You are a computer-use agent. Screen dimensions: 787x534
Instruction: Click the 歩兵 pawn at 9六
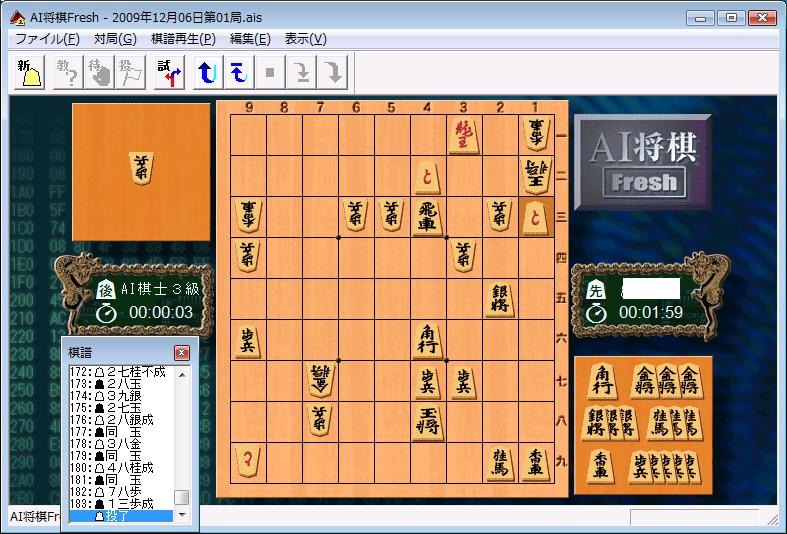(248, 341)
